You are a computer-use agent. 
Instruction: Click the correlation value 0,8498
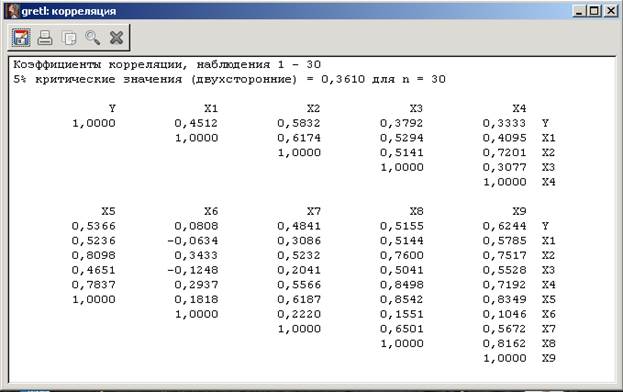402,285
